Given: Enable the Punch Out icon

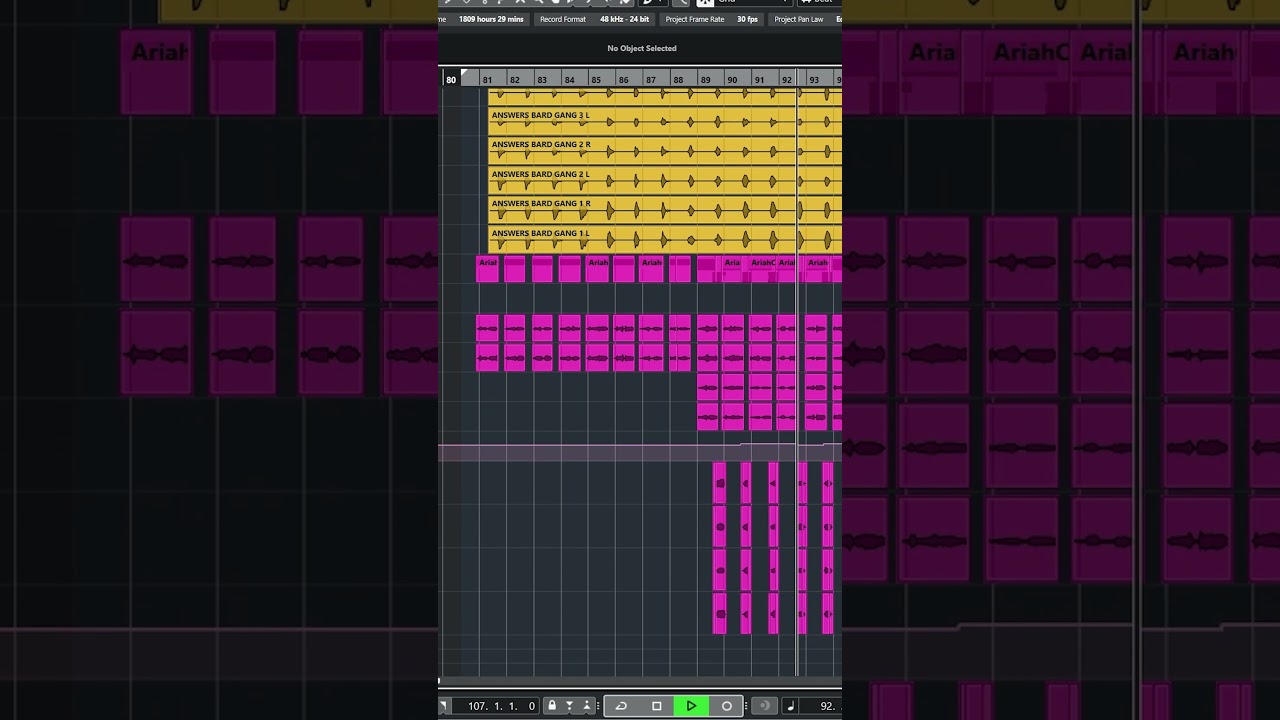Looking at the screenshot, I should coord(587,706).
